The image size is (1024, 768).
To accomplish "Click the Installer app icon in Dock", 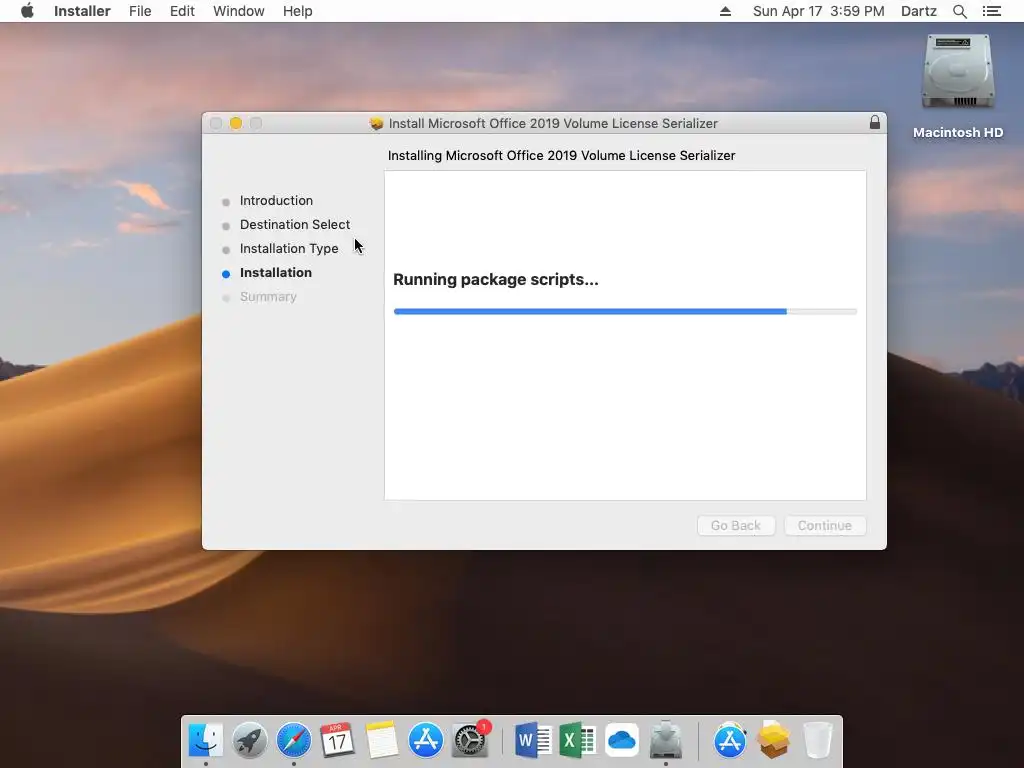I will 665,740.
